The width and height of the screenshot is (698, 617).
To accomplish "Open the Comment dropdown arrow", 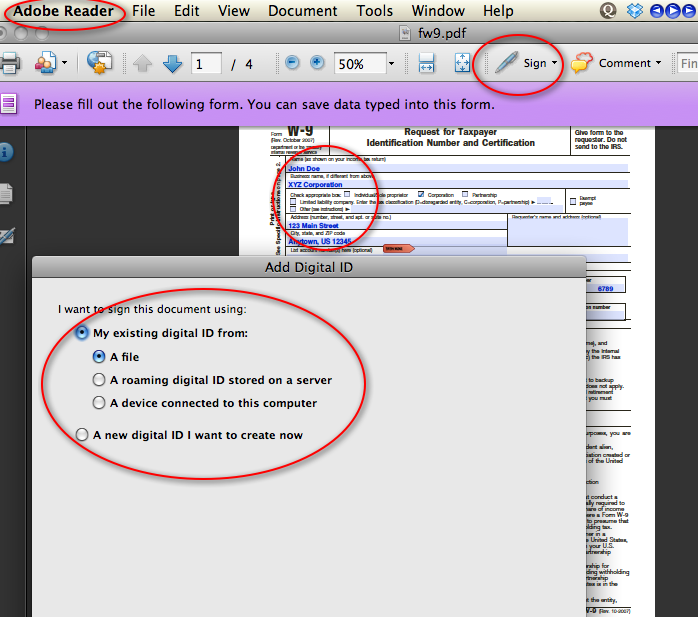I will pos(658,63).
